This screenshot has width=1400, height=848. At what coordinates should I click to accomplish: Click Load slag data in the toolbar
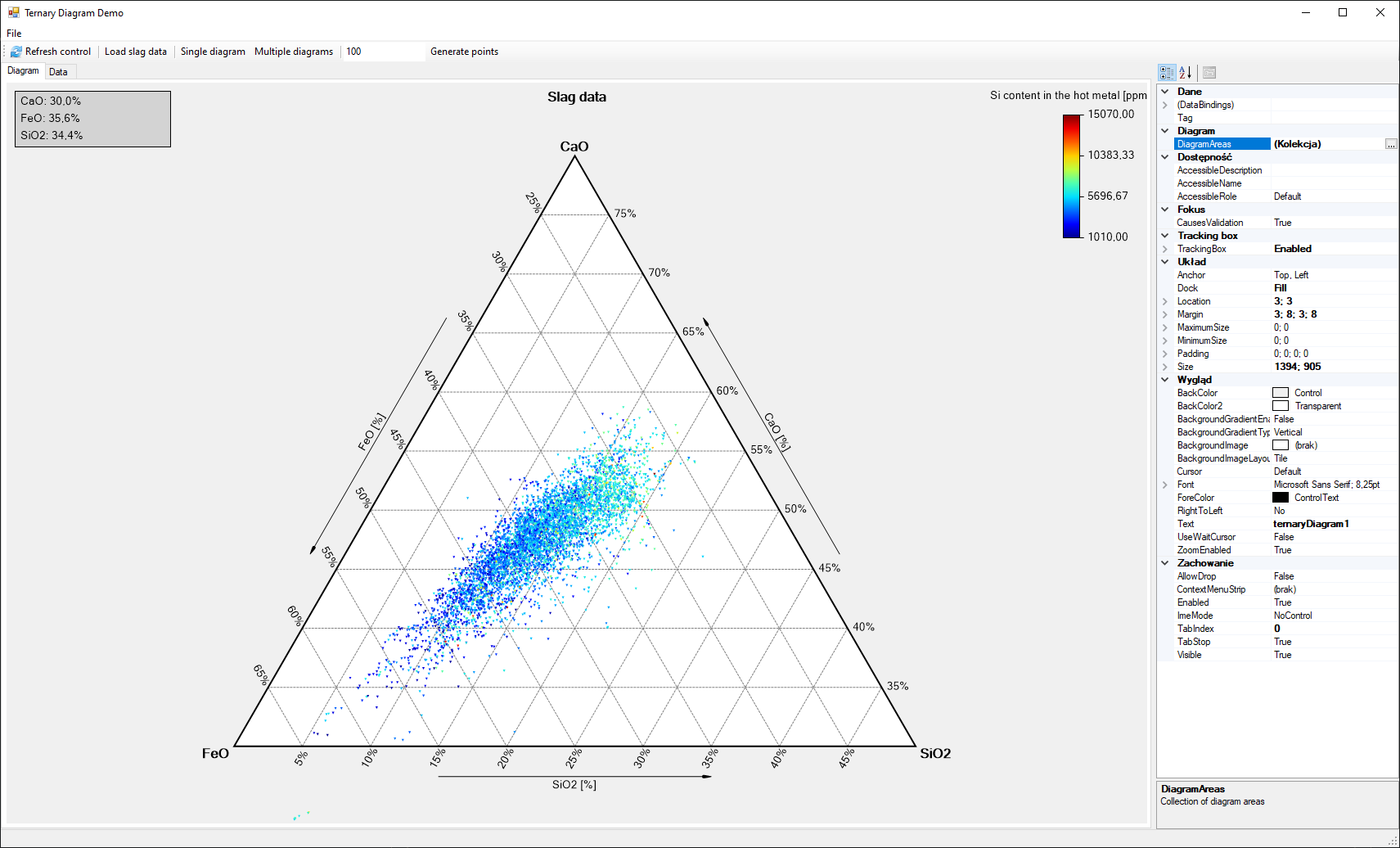[x=136, y=51]
